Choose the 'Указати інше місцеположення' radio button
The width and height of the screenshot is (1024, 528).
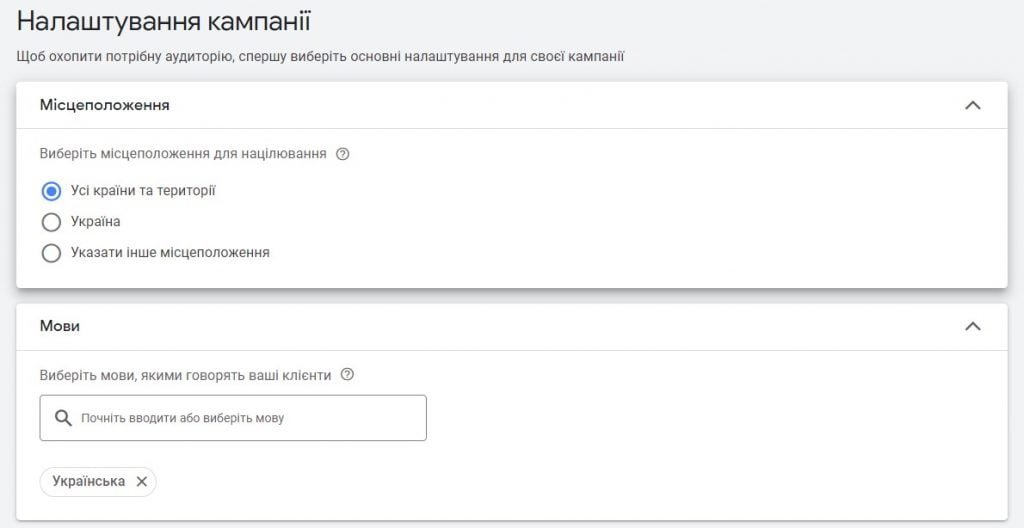click(51, 253)
